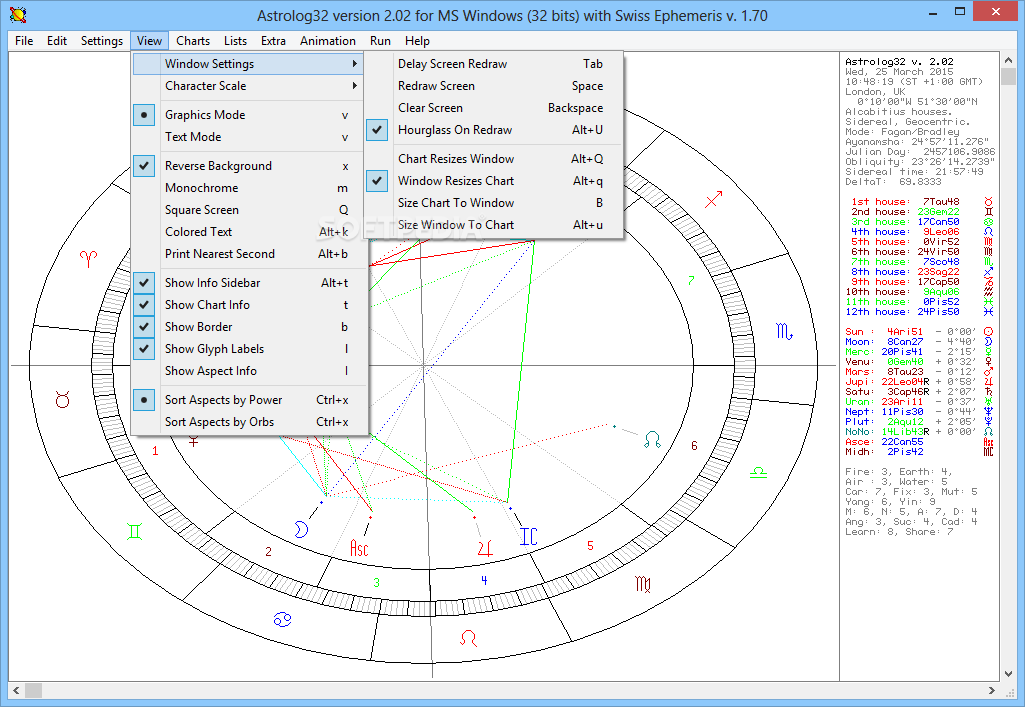Click the Mars glyph in sidebar Mars row
1025x707 pixels.
coord(988,371)
